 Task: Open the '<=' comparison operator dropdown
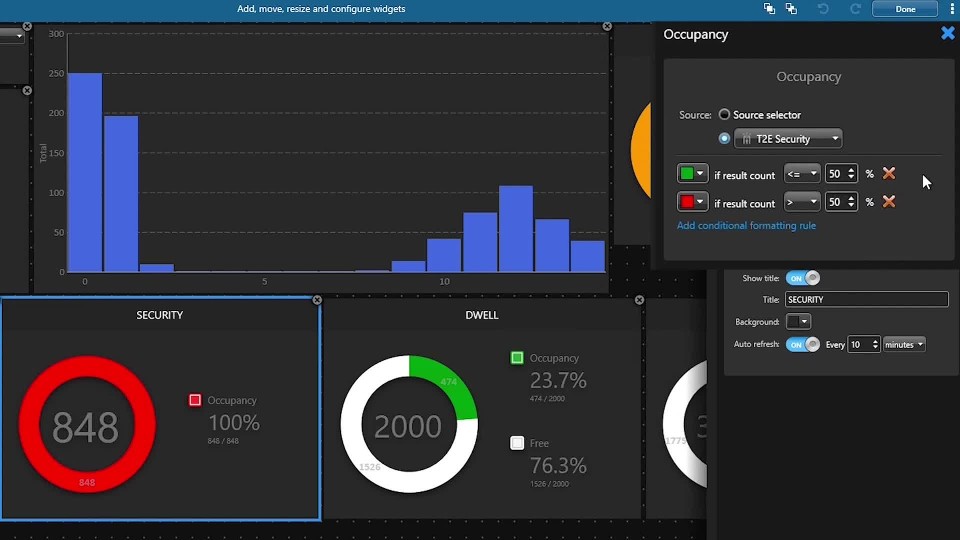coord(802,174)
